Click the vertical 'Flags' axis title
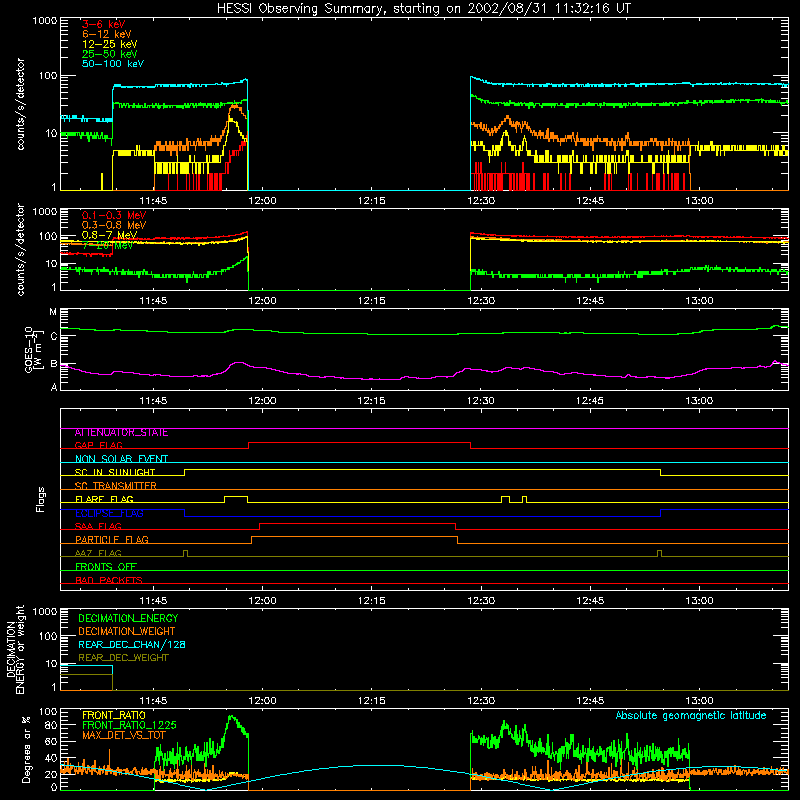800x800 pixels. coord(41,499)
